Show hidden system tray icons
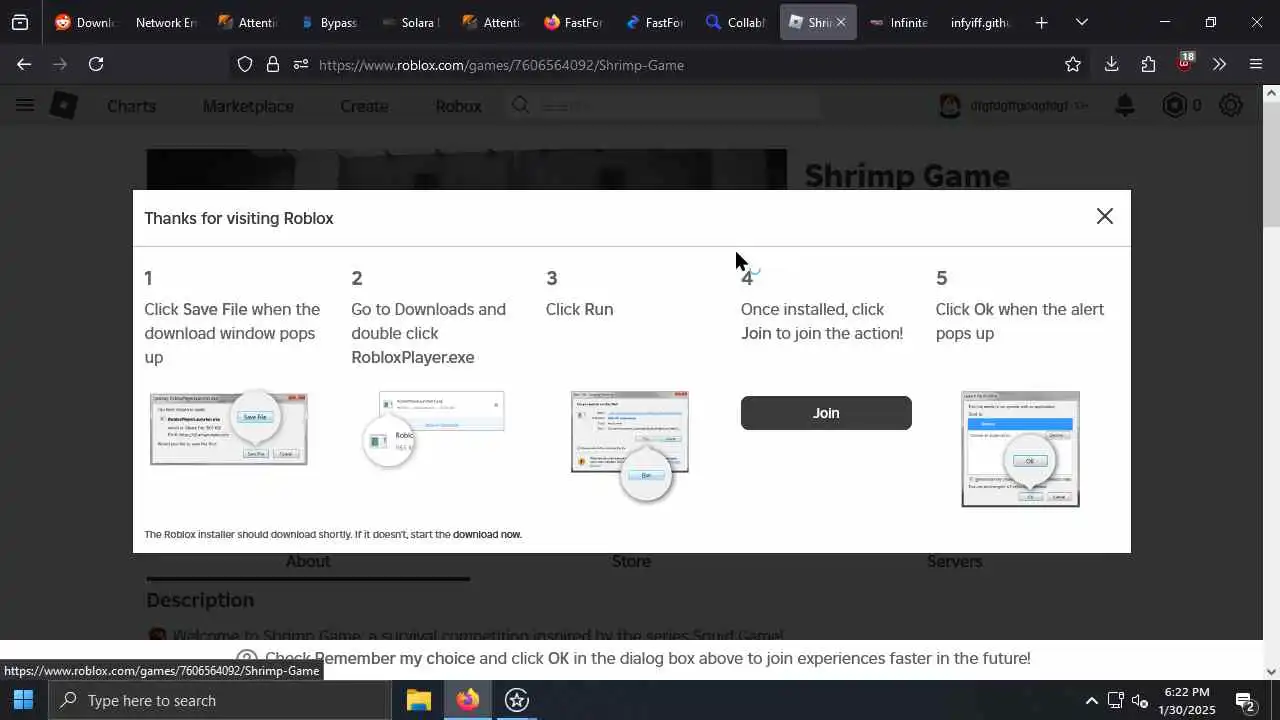The width and height of the screenshot is (1280, 720). (1091, 701)
